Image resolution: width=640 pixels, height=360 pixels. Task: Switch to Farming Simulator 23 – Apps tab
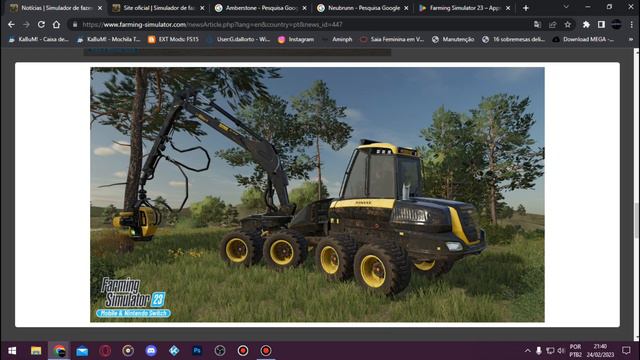pyautogui.click(x=465, y=8)
